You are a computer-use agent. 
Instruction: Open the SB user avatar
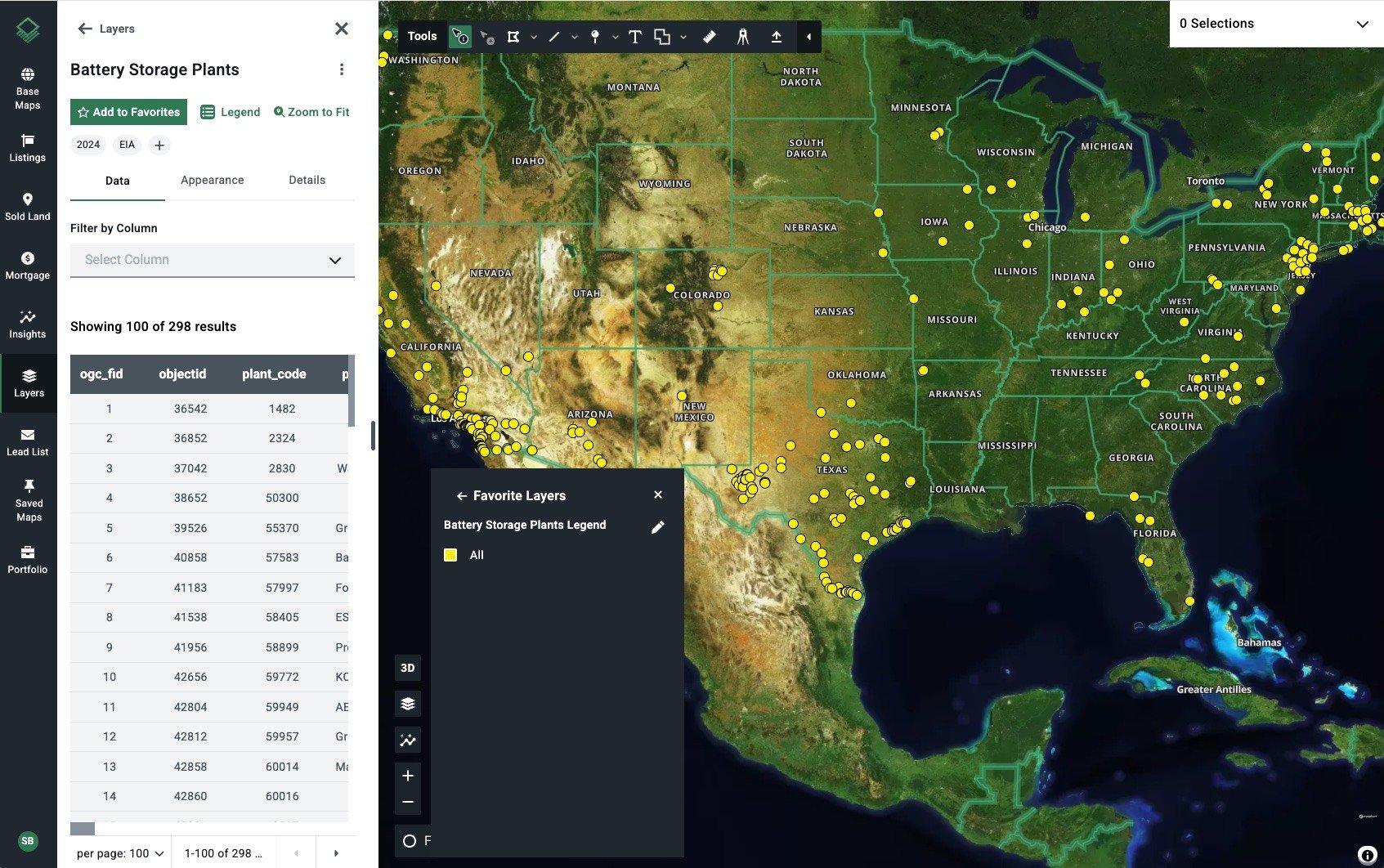[x=28, y=840]
